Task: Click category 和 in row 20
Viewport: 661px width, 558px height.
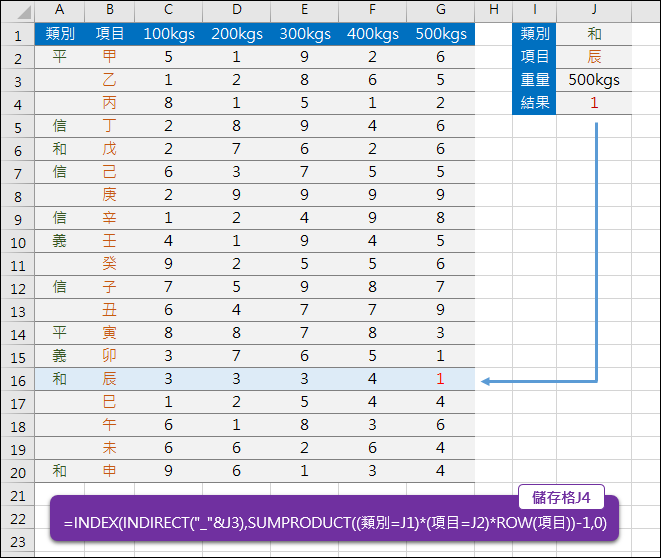Action: point(59,470)
